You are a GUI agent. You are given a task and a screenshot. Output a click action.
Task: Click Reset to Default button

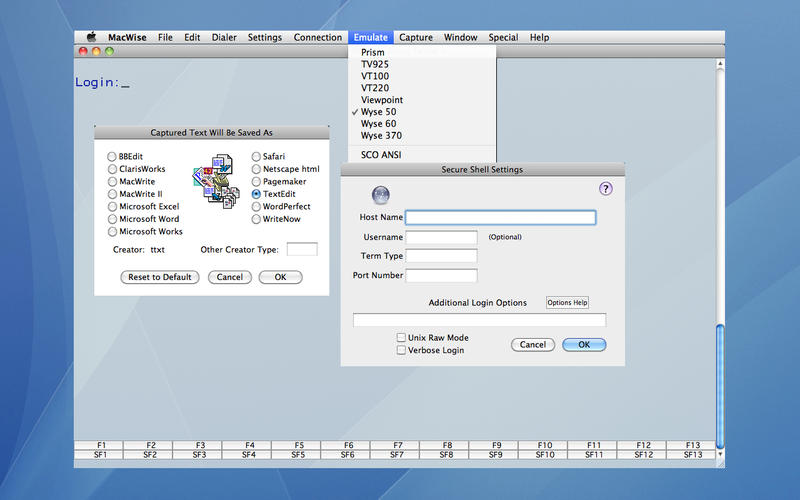point(160,277)
